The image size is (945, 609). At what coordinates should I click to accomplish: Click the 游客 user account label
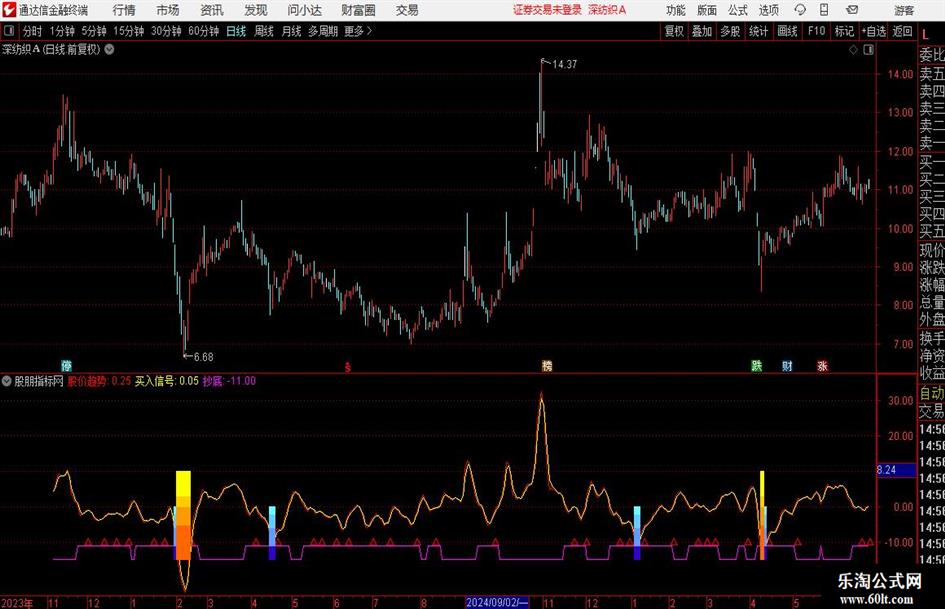pyautogui.click(x=903, y=10)
